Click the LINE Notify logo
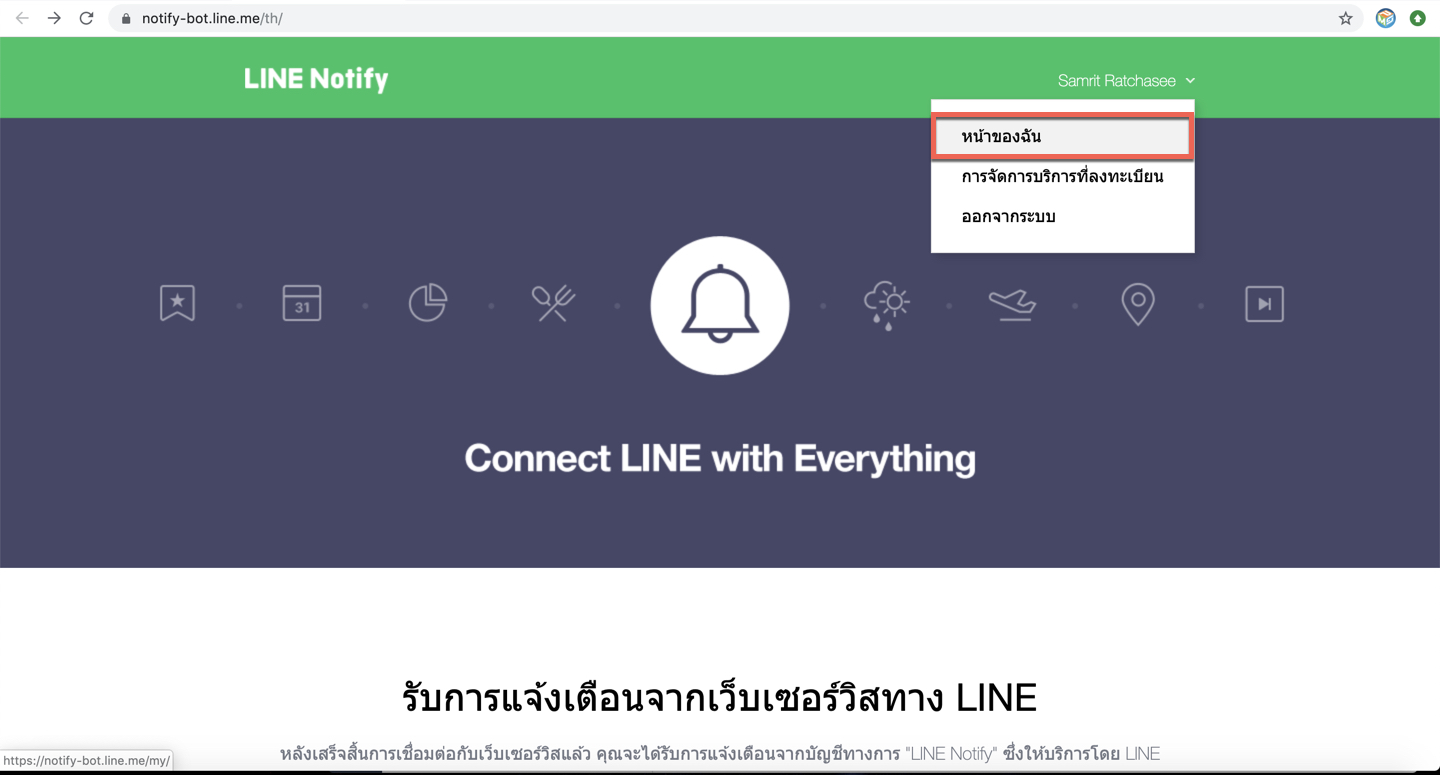The image size is (1440, 775). [316, 79]
